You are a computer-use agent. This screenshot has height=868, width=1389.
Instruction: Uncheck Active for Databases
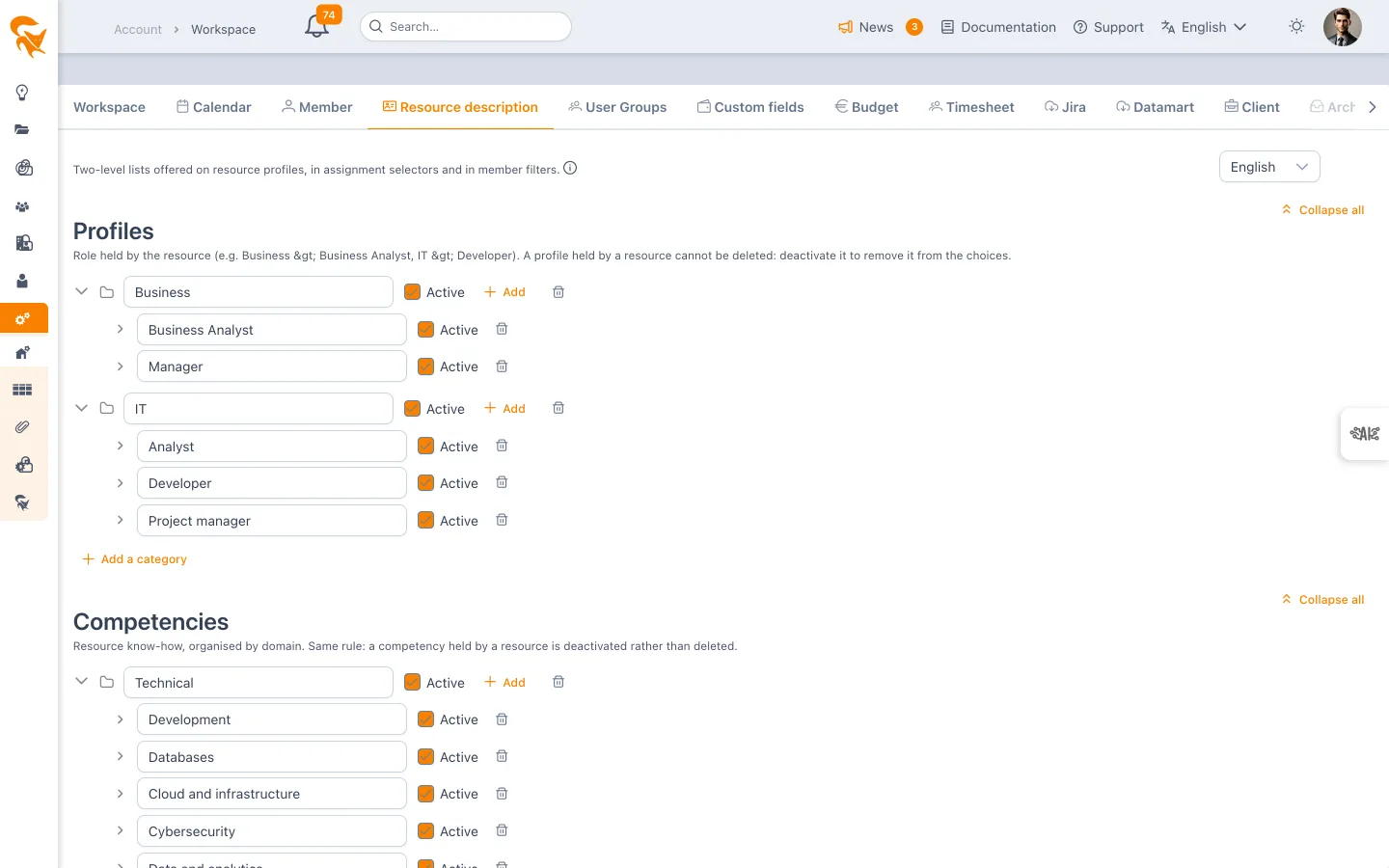(x=425, y=757)
